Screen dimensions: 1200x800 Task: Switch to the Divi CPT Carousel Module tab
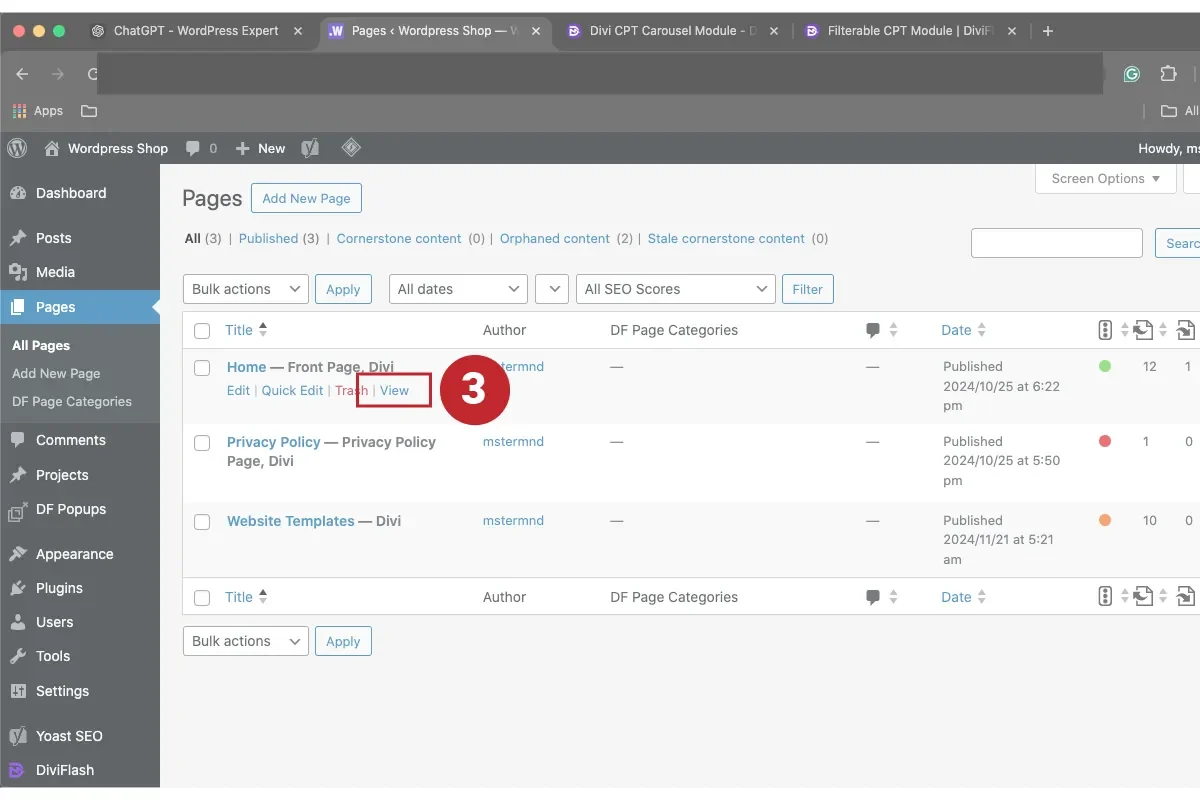[x=665, y=30]
